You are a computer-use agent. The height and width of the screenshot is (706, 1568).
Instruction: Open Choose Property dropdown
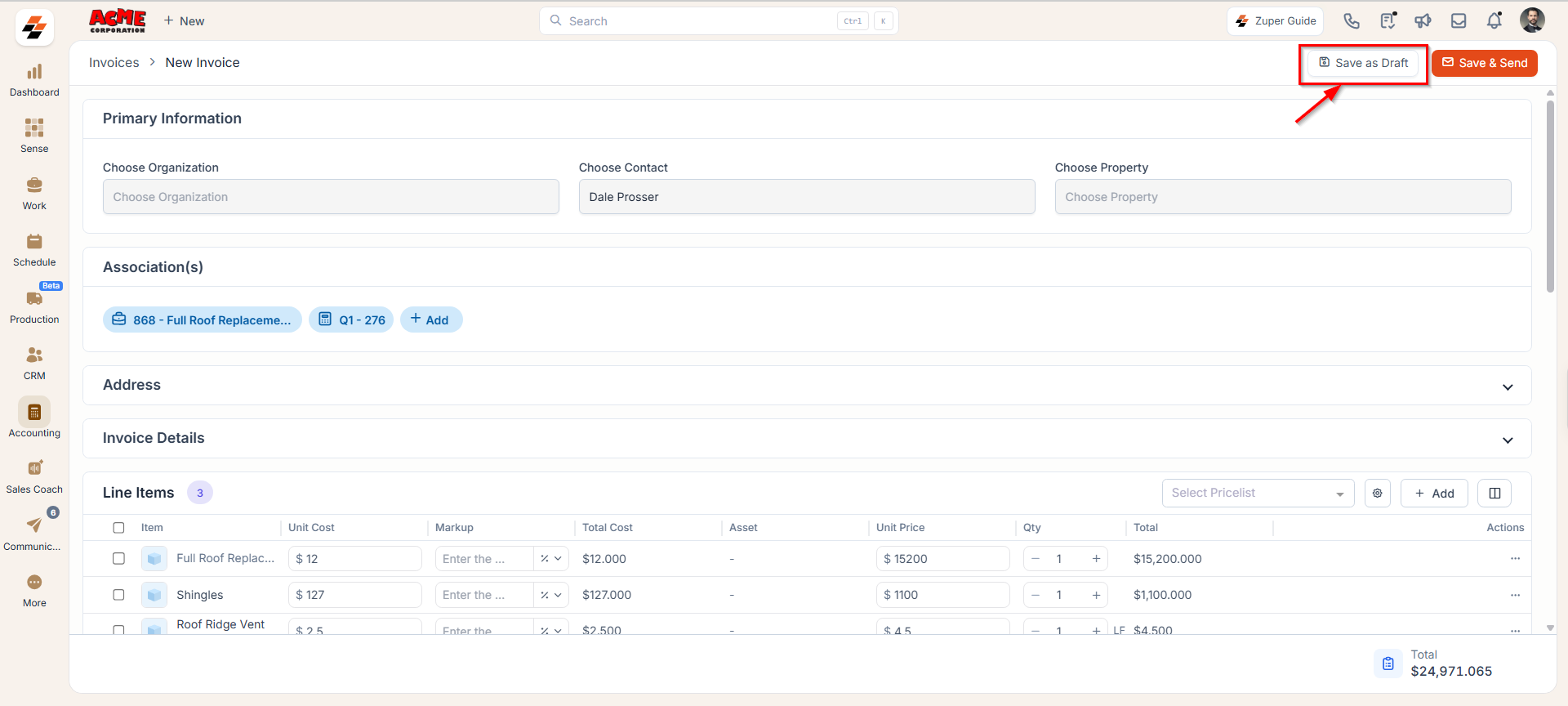tap(1283, 197)
